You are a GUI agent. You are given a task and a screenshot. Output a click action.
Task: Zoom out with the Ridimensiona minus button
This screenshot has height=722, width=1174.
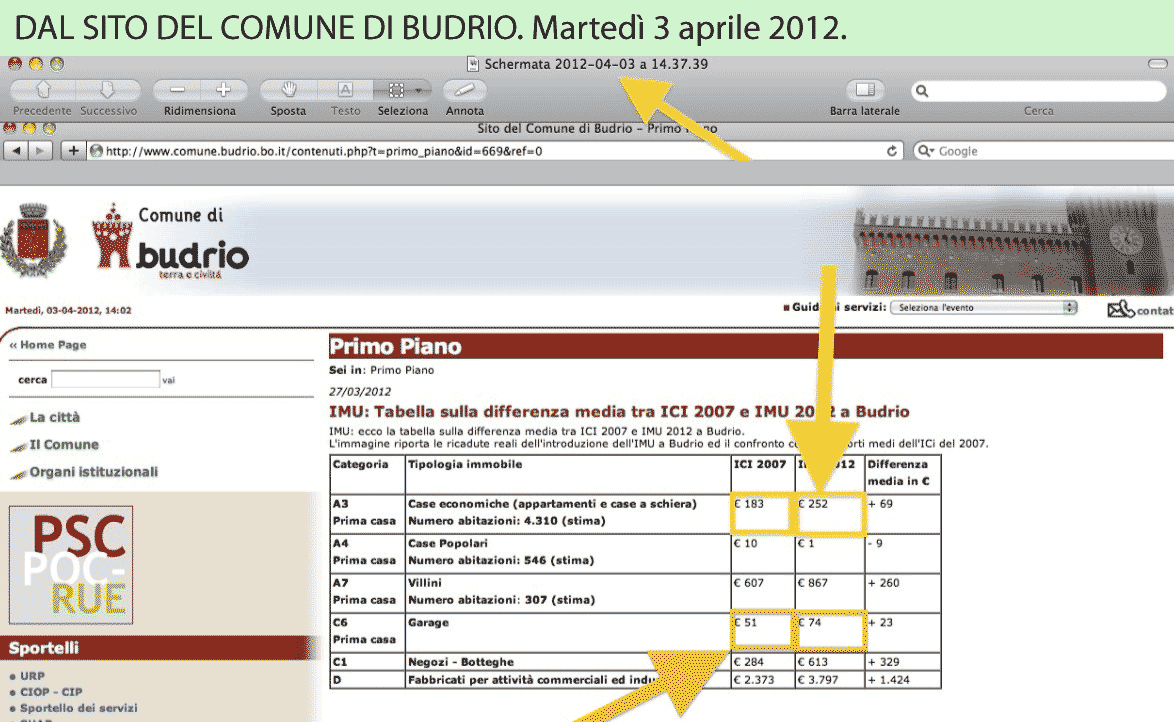(x=177, y=90)
